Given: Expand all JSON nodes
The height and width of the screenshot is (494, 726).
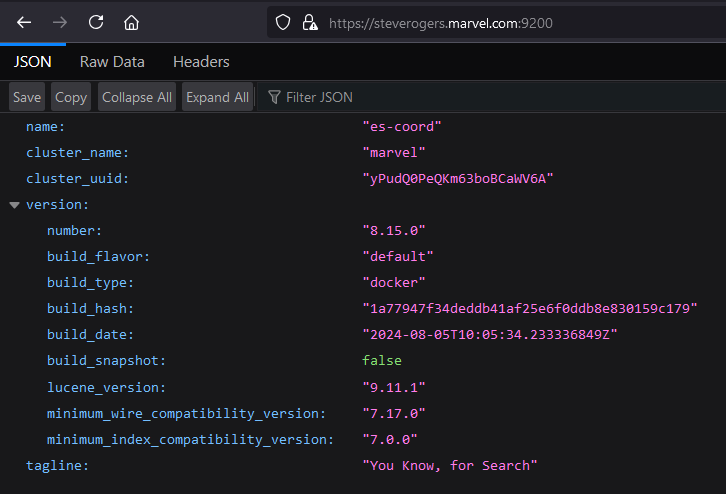Looking at the screenshot, I should coord(217,97).
